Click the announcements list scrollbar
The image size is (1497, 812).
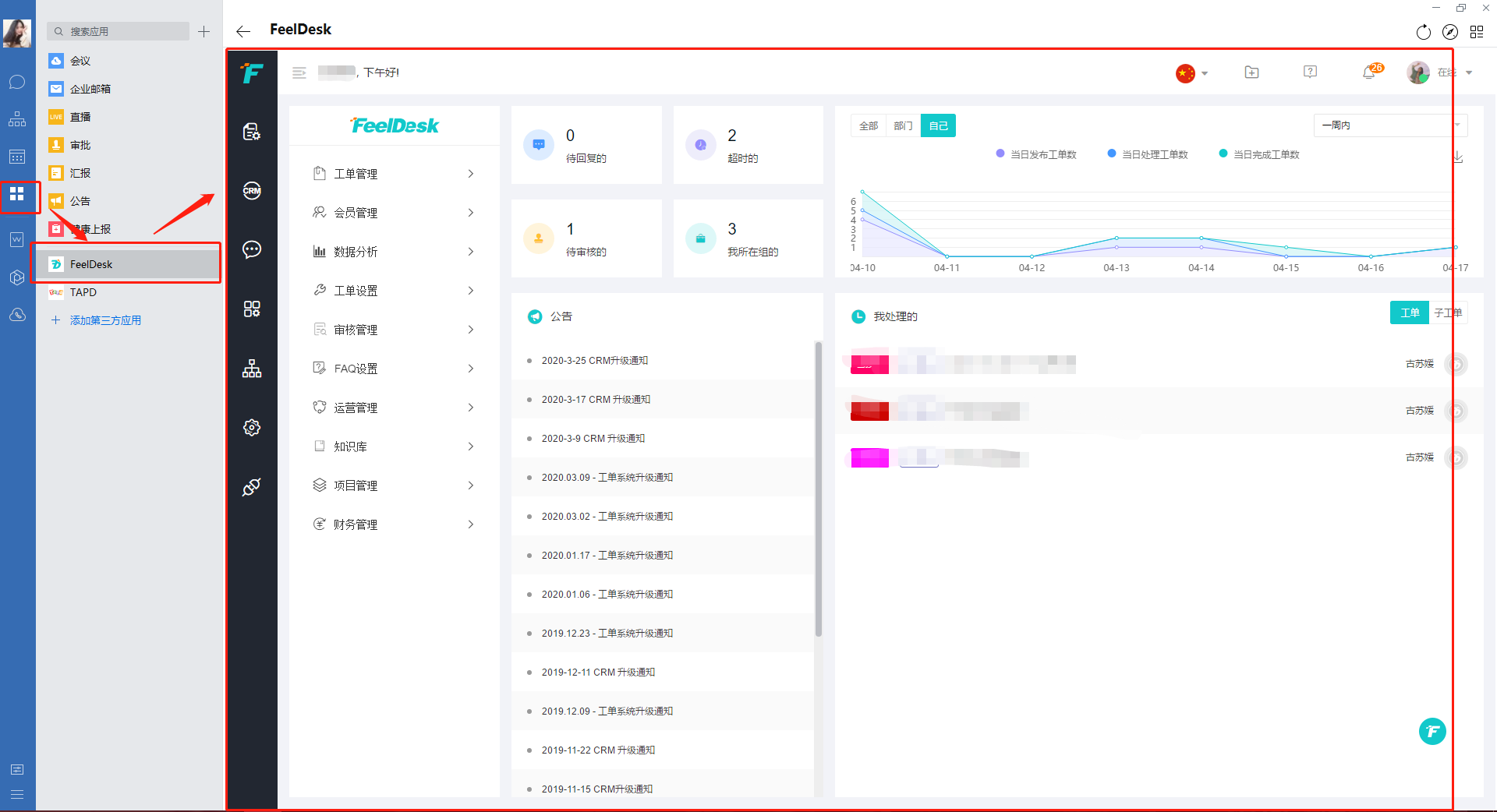(x=818, y=489)
